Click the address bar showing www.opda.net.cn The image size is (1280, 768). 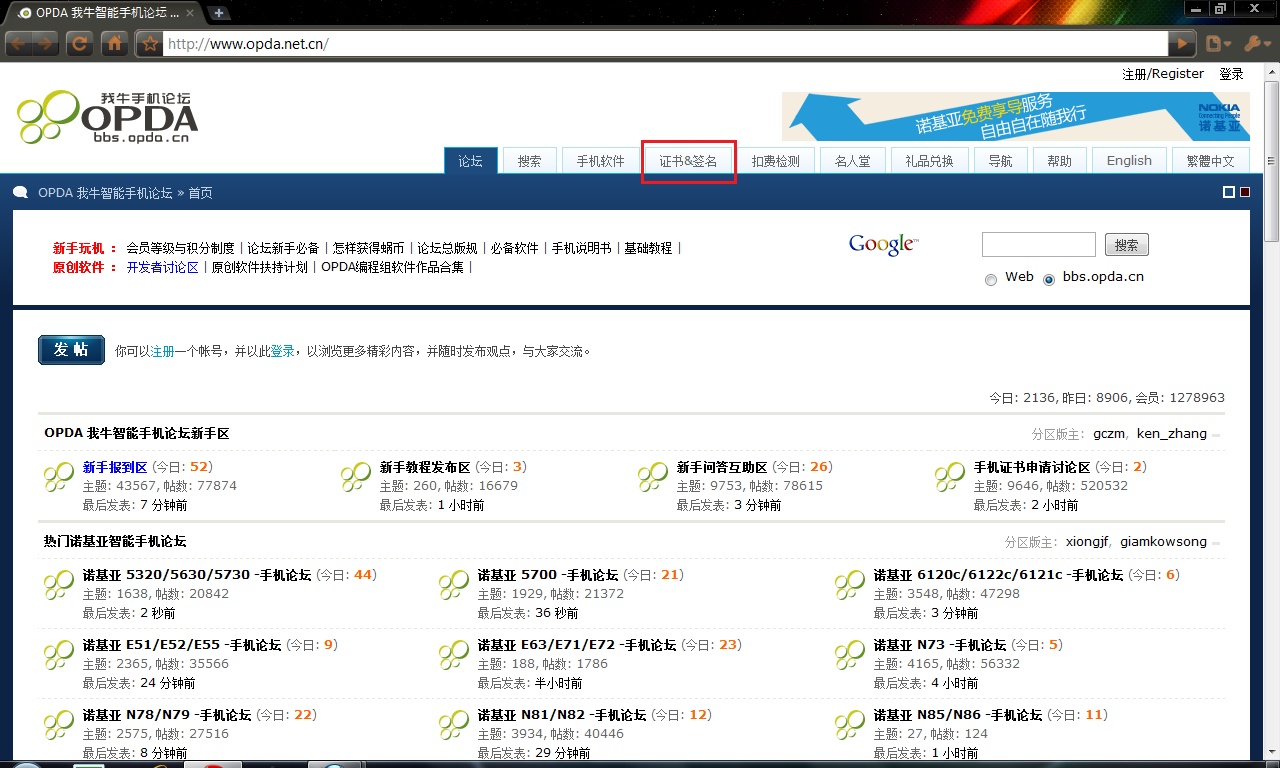pos(667,44)
